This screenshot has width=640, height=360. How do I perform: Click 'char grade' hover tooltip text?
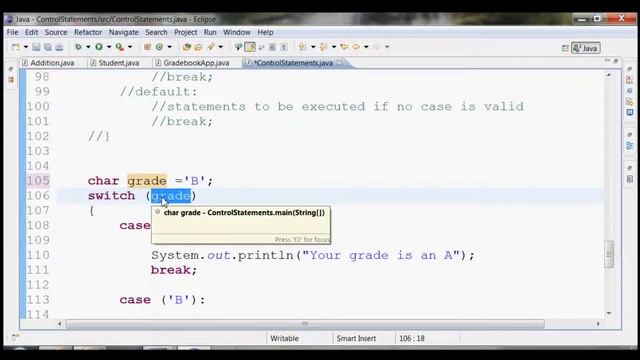(244, 213)
